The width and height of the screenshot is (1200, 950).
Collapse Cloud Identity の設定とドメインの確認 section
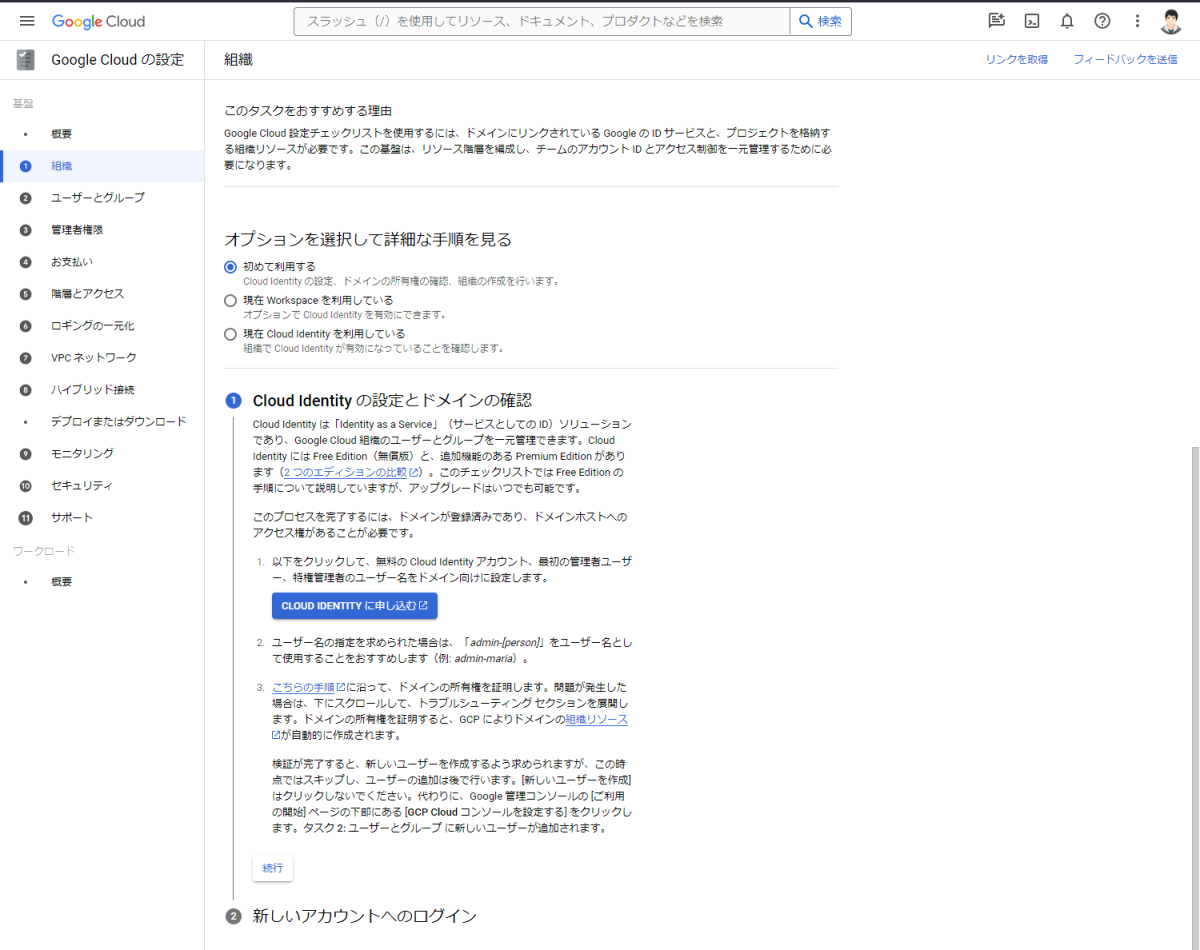[x=392, y=401]
